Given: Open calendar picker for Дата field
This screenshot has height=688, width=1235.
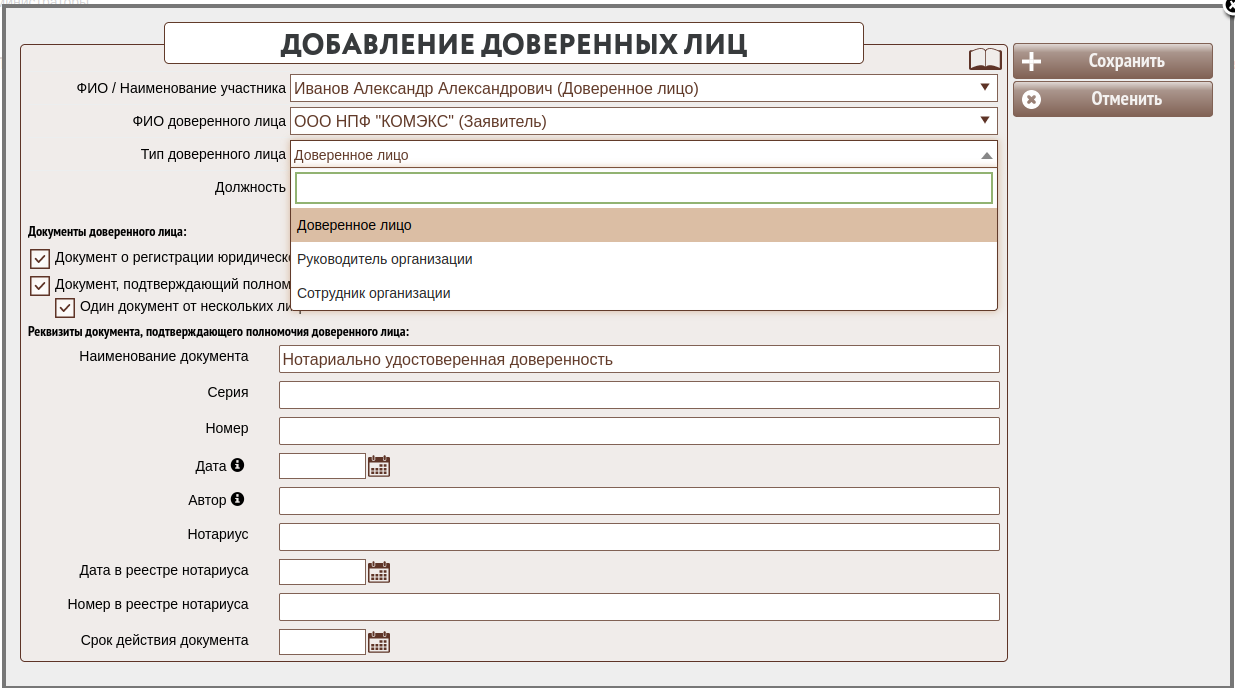Looking at the screenshot, I should pos(379,466).
